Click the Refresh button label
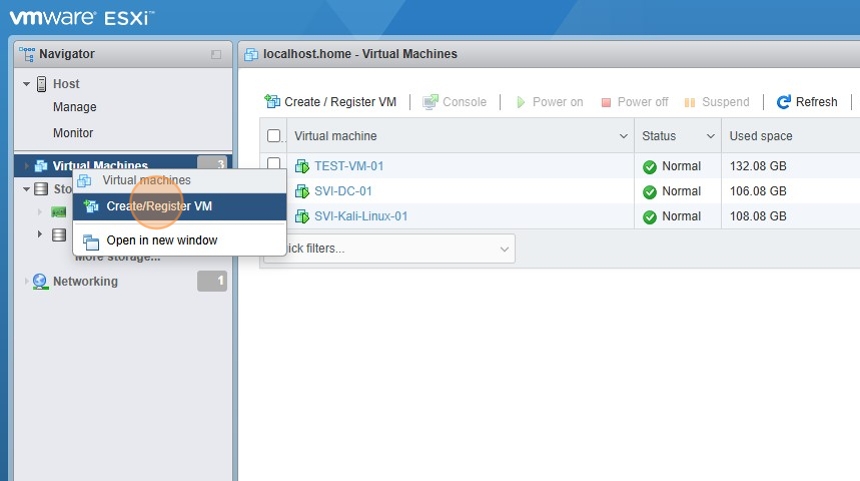 [817, 102]
